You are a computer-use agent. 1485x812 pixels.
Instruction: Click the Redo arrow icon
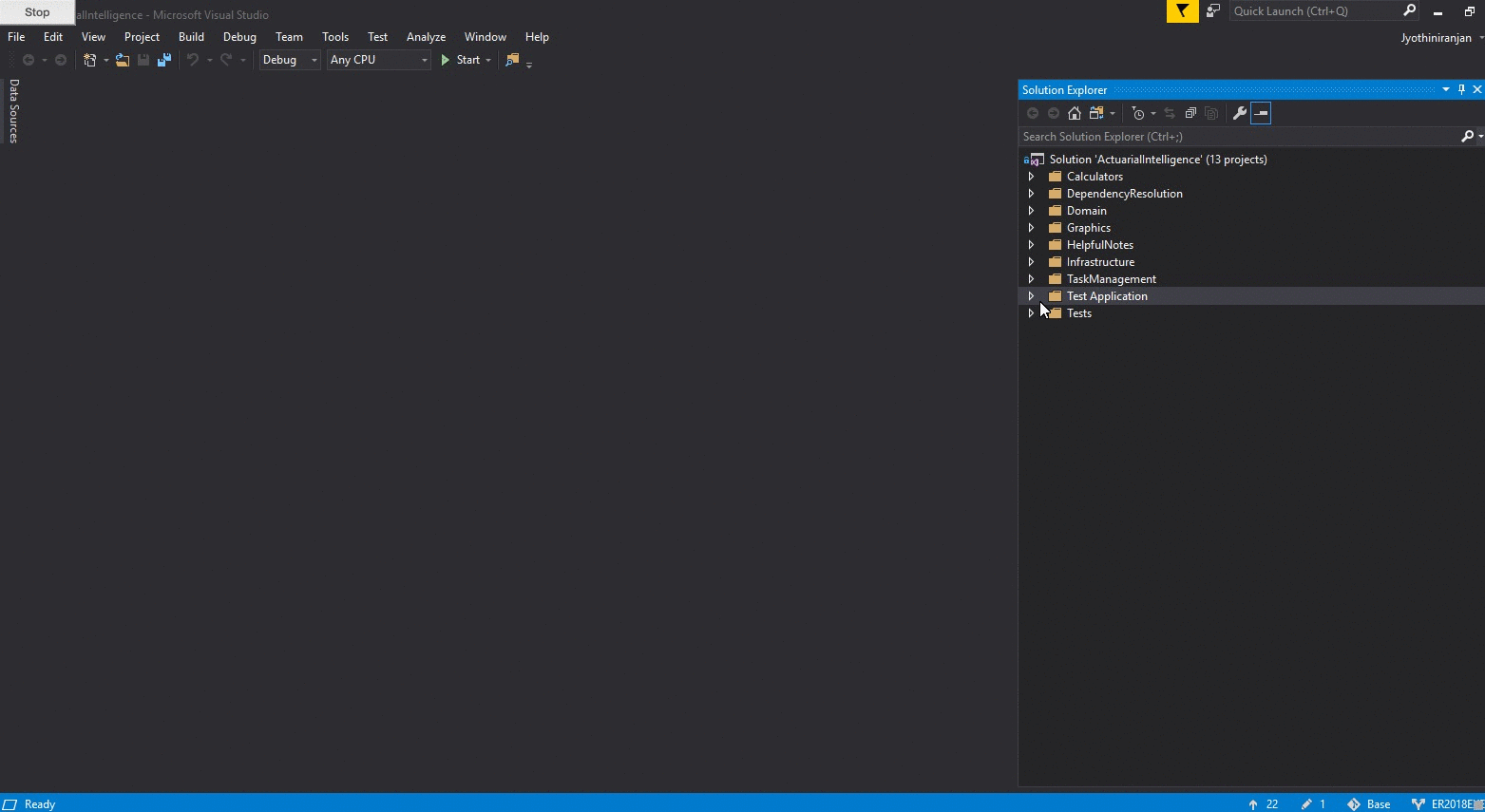[x=226, y=60]
